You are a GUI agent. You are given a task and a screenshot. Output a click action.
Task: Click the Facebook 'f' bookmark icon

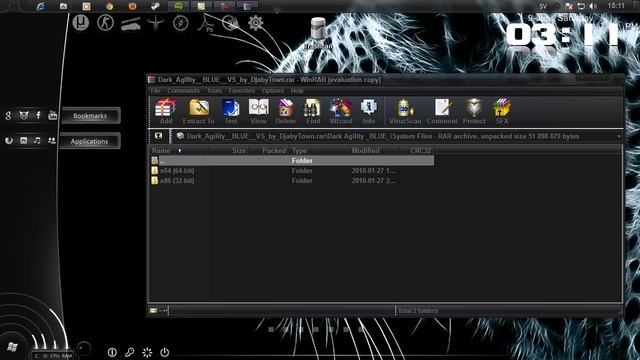coord(38,115)
